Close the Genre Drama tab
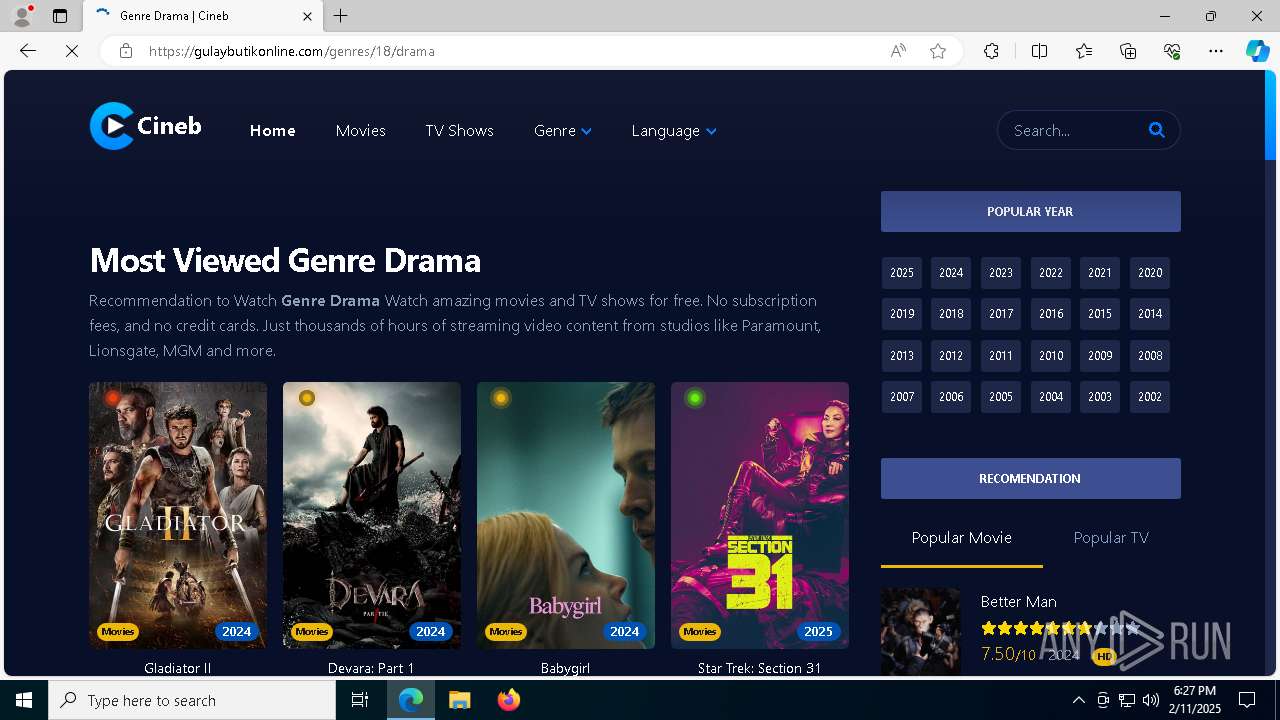Screen dimensions: 1280x720 307,16
